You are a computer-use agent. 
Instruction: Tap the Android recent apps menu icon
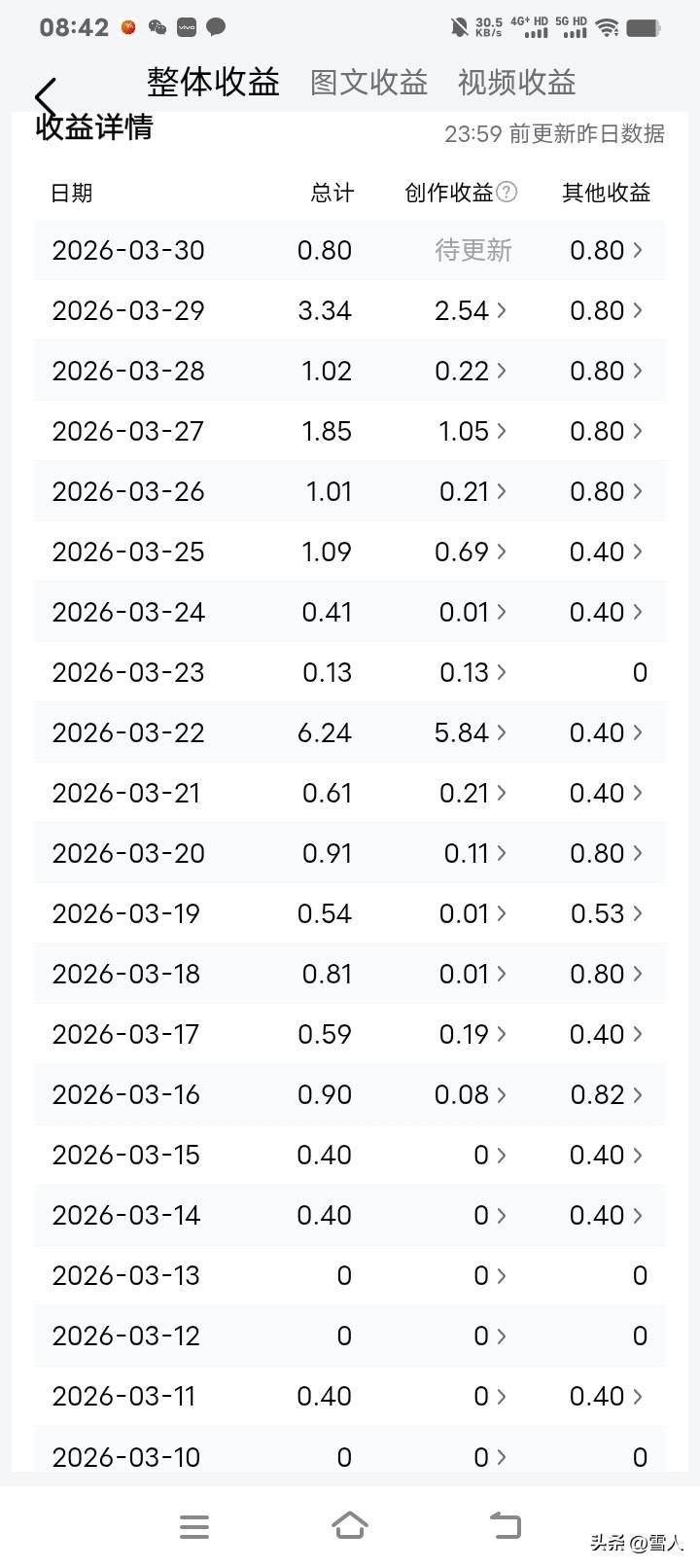(x=194, y=1526)
